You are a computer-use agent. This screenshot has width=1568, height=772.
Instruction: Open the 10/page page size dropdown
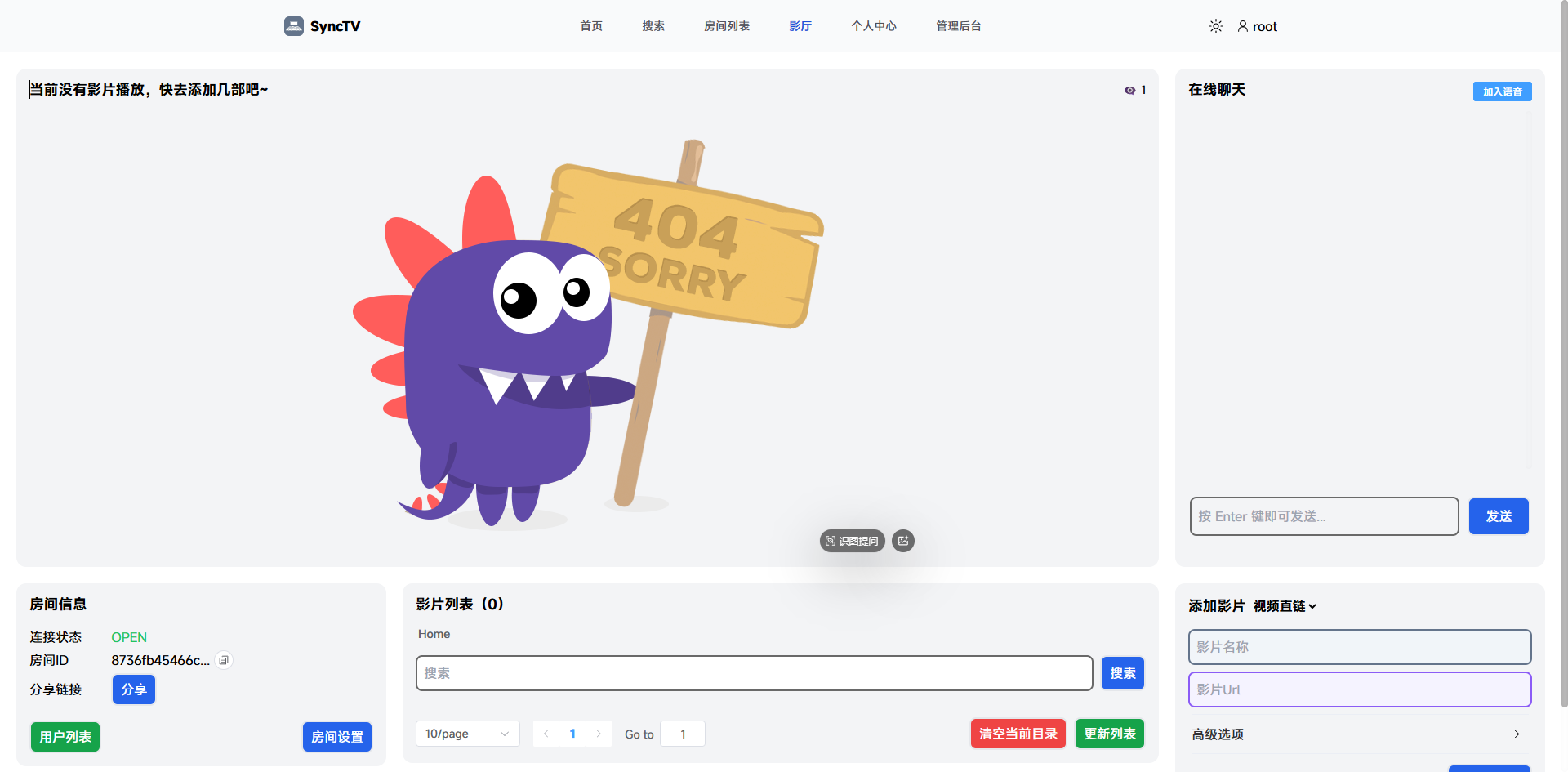tap(468, 734)
